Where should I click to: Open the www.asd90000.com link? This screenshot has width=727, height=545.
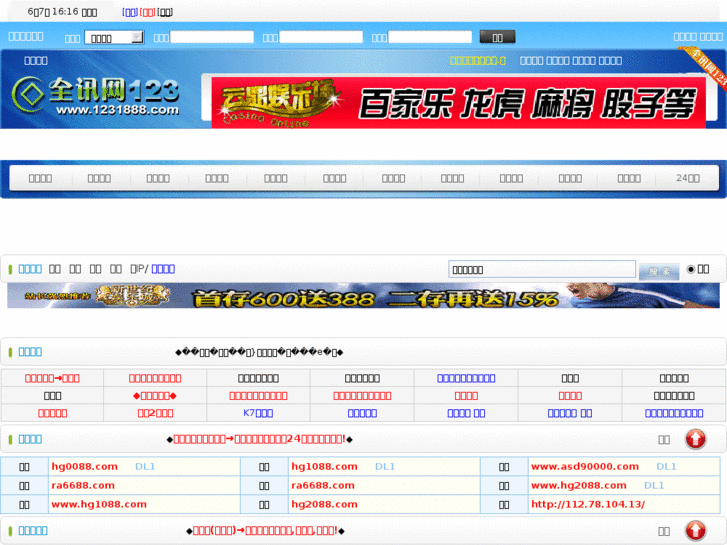click(x=585, y=467)
